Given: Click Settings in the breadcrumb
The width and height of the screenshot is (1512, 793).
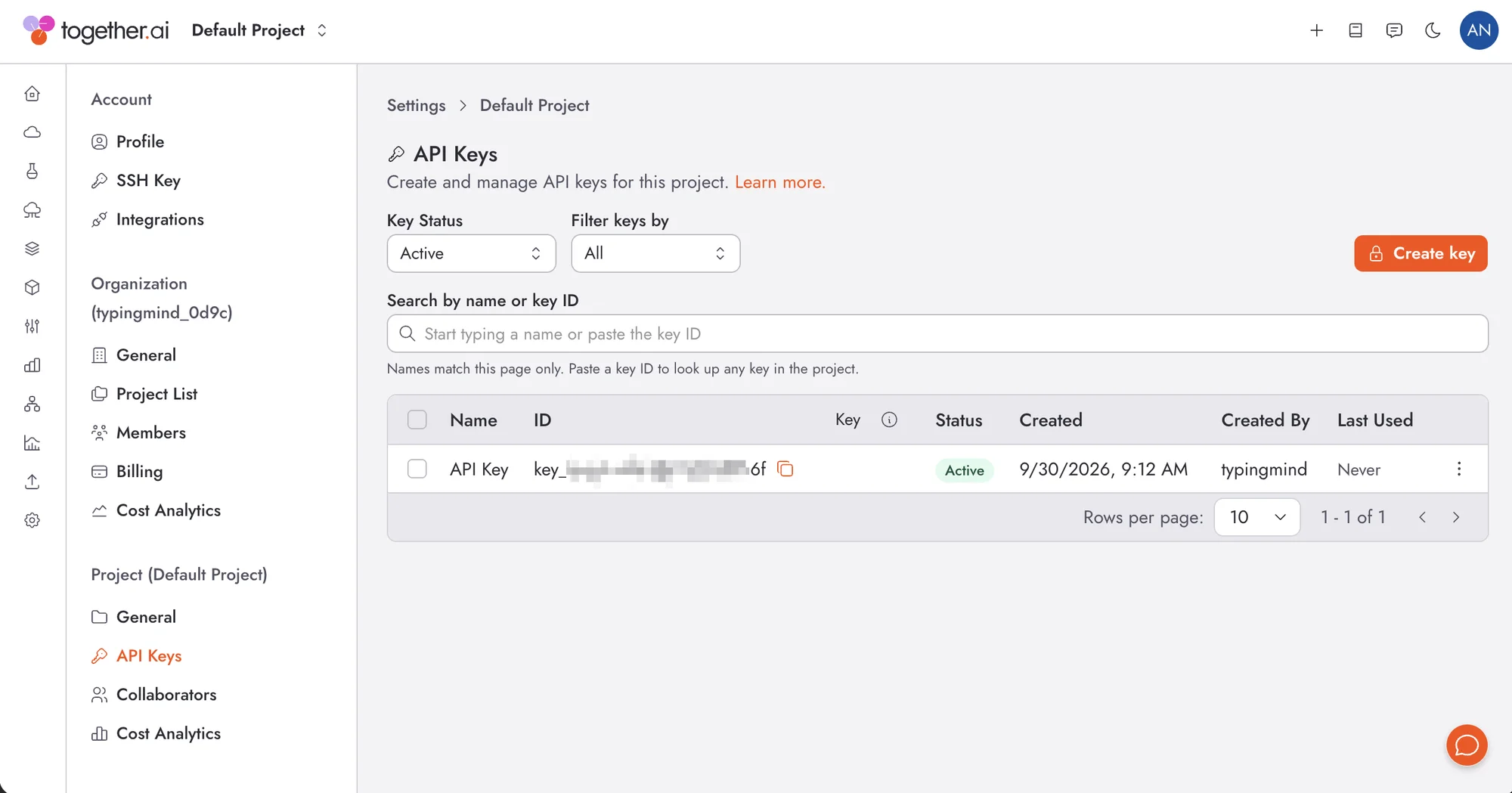Looking at the screenshot, I should tap(416, 105).
